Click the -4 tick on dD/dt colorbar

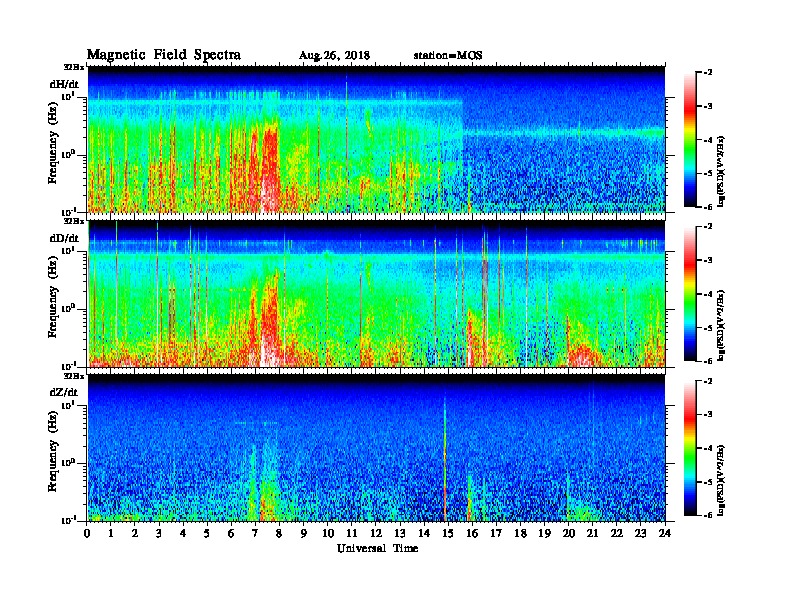[x=708, y=294]
